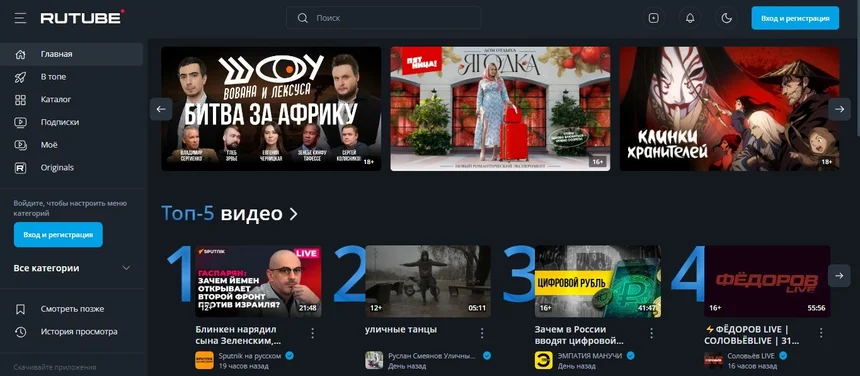Click the bookmark icon beside Смотреть позже
This screenshot has height=376, width=860.
point(20,309)
